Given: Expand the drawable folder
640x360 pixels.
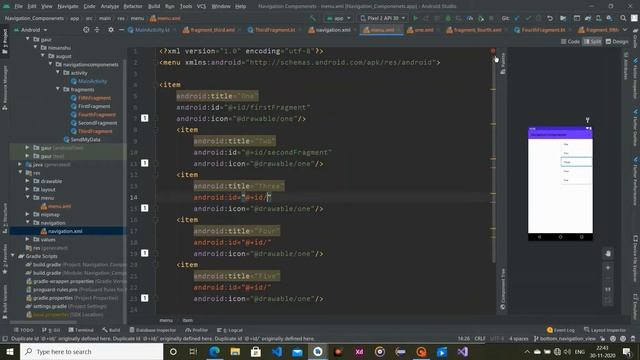Looking at the screenshot, I should pyautogui.click(x=27, y=181).
